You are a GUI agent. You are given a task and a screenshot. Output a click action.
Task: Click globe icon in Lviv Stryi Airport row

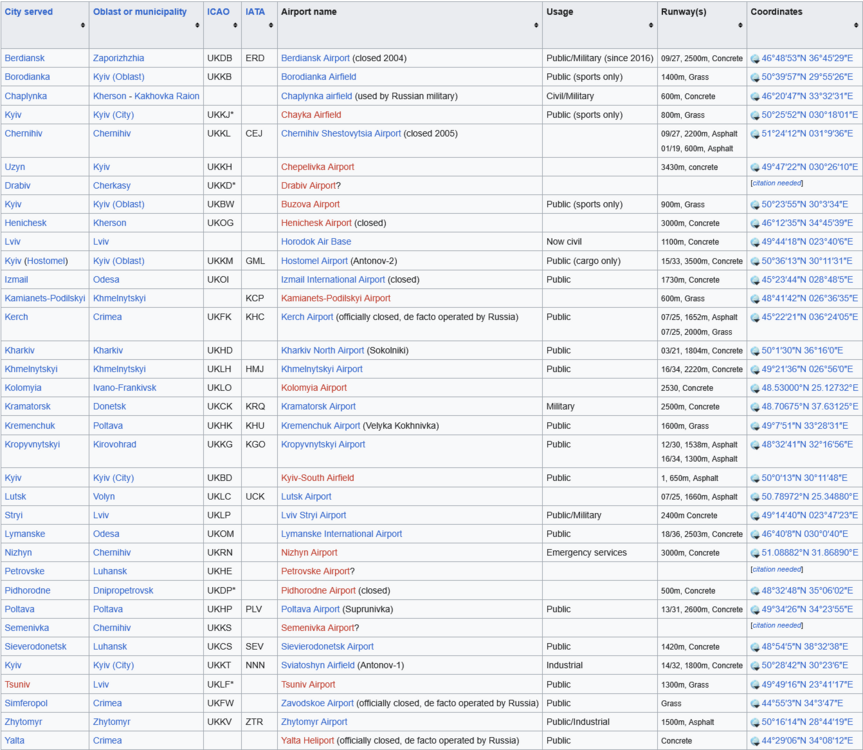pos(755,517)
